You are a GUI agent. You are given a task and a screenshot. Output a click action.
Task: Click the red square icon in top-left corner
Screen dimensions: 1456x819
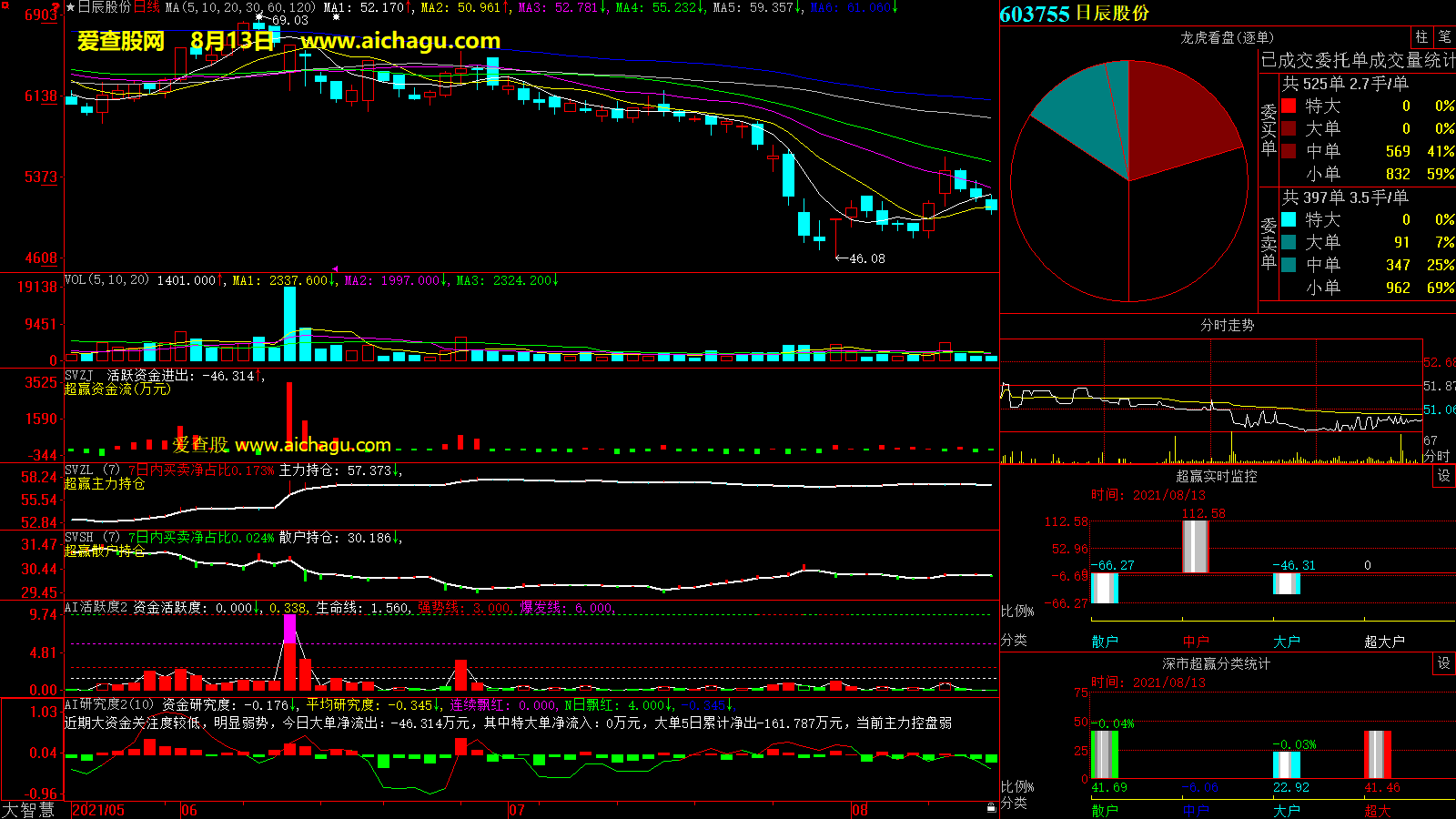point(5,5)
